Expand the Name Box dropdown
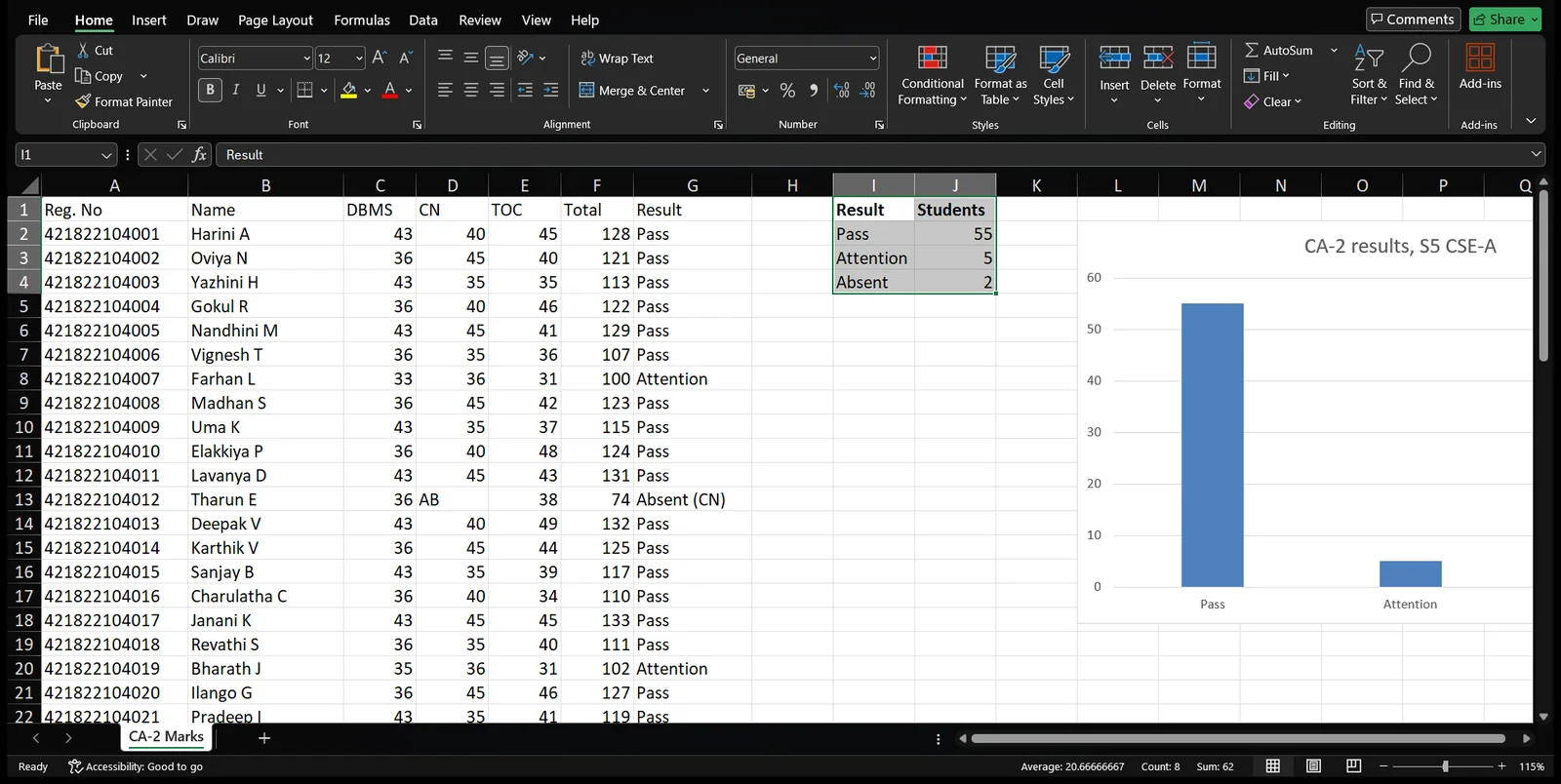1561x784 pixels. (x=106, y=155)
